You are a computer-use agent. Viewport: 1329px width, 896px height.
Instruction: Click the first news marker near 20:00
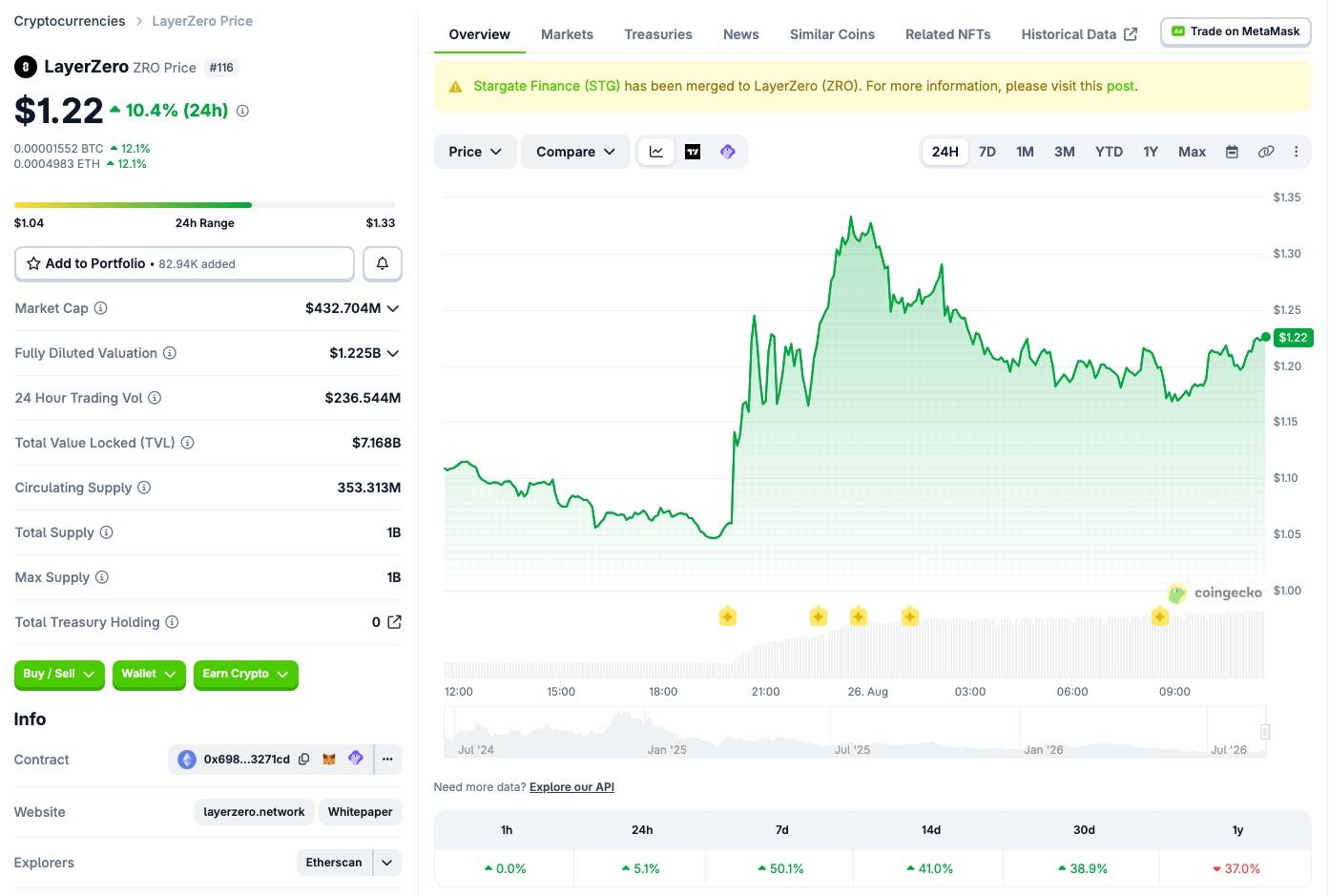728,616
